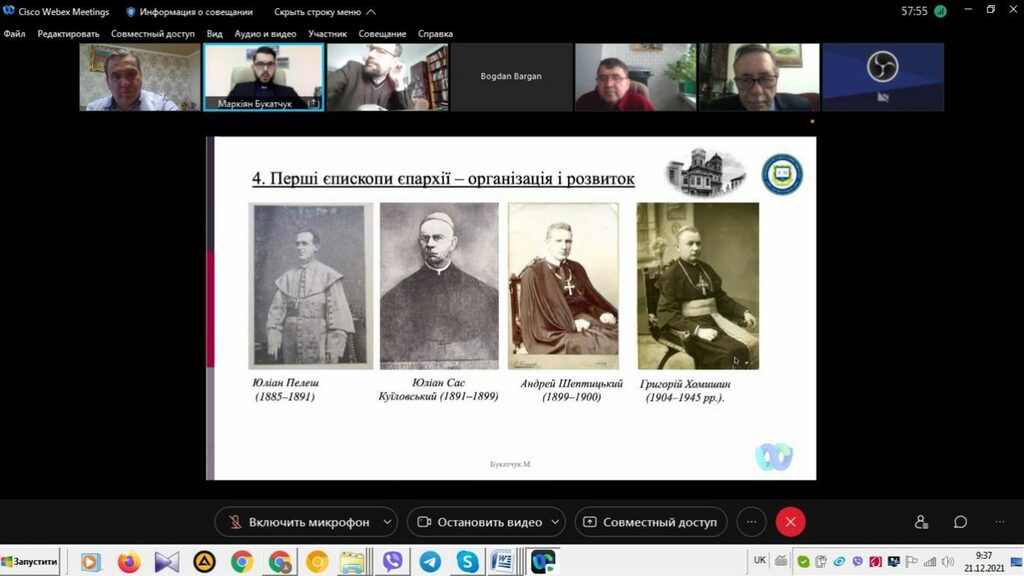
Task: Open Telegram from the taskbar
Action: tap(430, 562)
